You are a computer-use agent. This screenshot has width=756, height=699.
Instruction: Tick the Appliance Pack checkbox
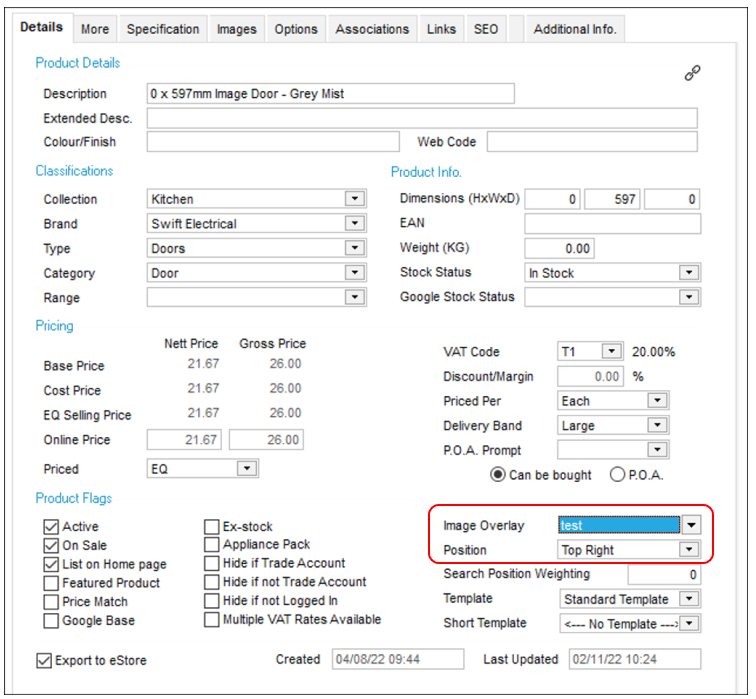(x=212, y=545)
